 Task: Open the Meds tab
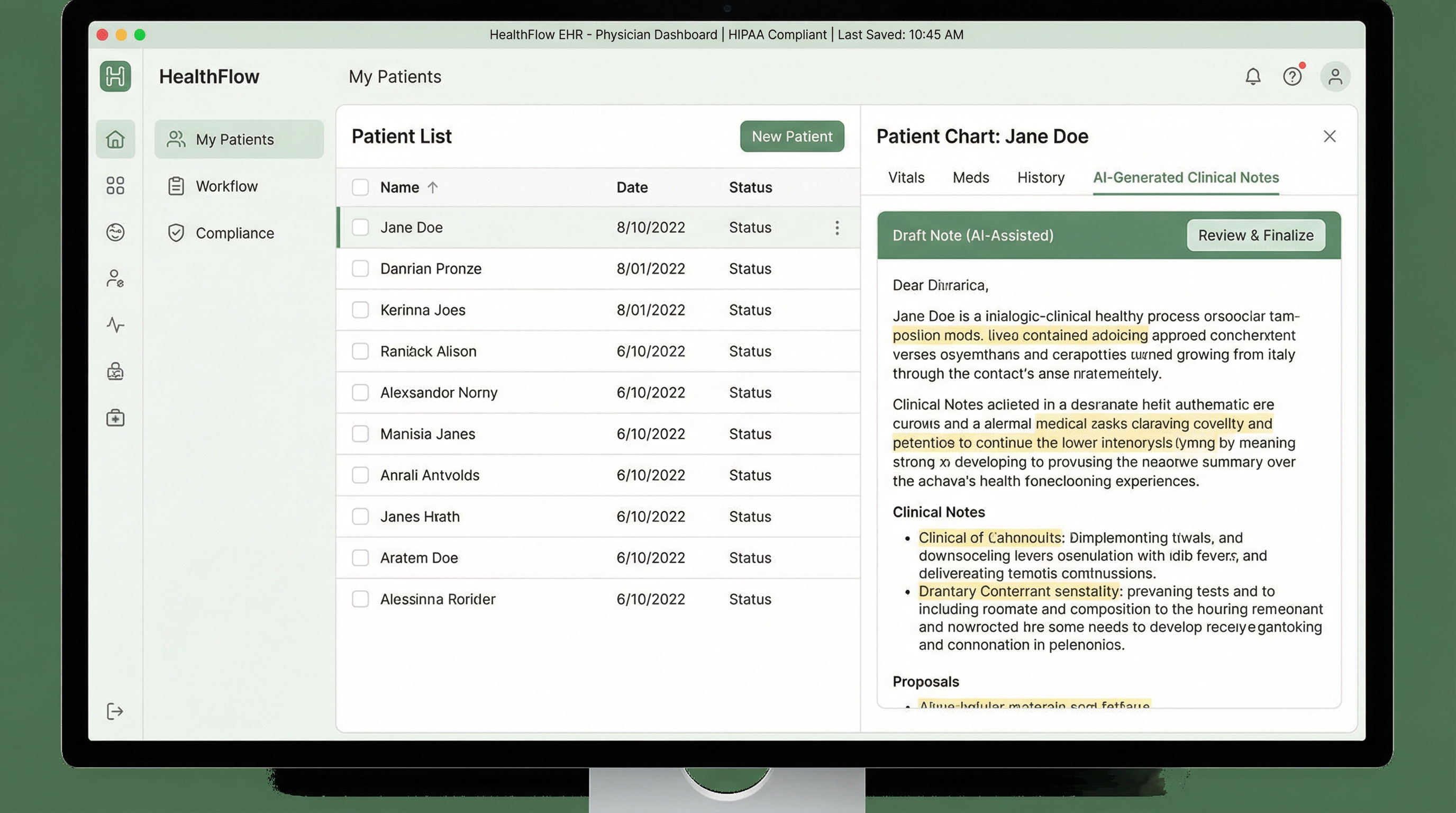pos(970,177)
